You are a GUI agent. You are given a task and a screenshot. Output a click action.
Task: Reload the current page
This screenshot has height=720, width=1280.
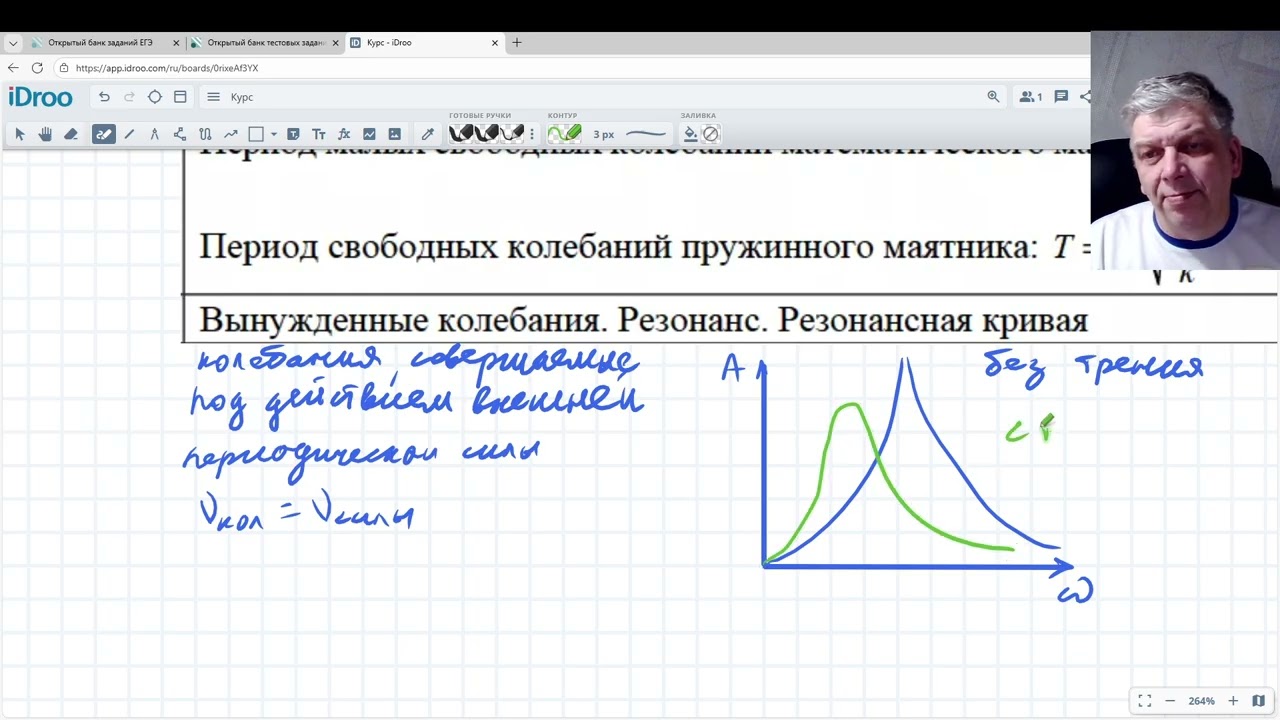[x=37, y=68]
